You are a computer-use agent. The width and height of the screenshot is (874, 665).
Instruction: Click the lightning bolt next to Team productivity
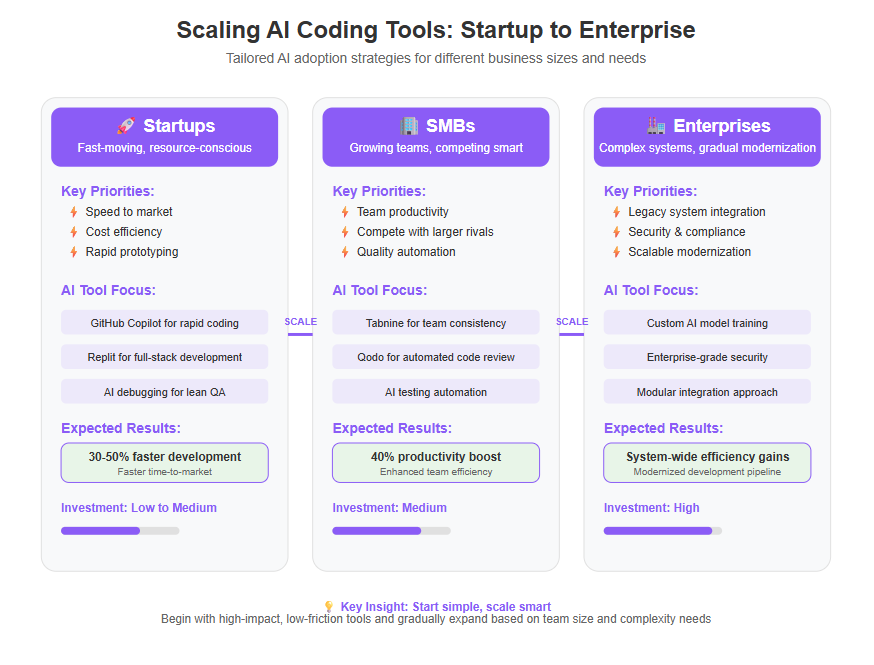(345, 212)
